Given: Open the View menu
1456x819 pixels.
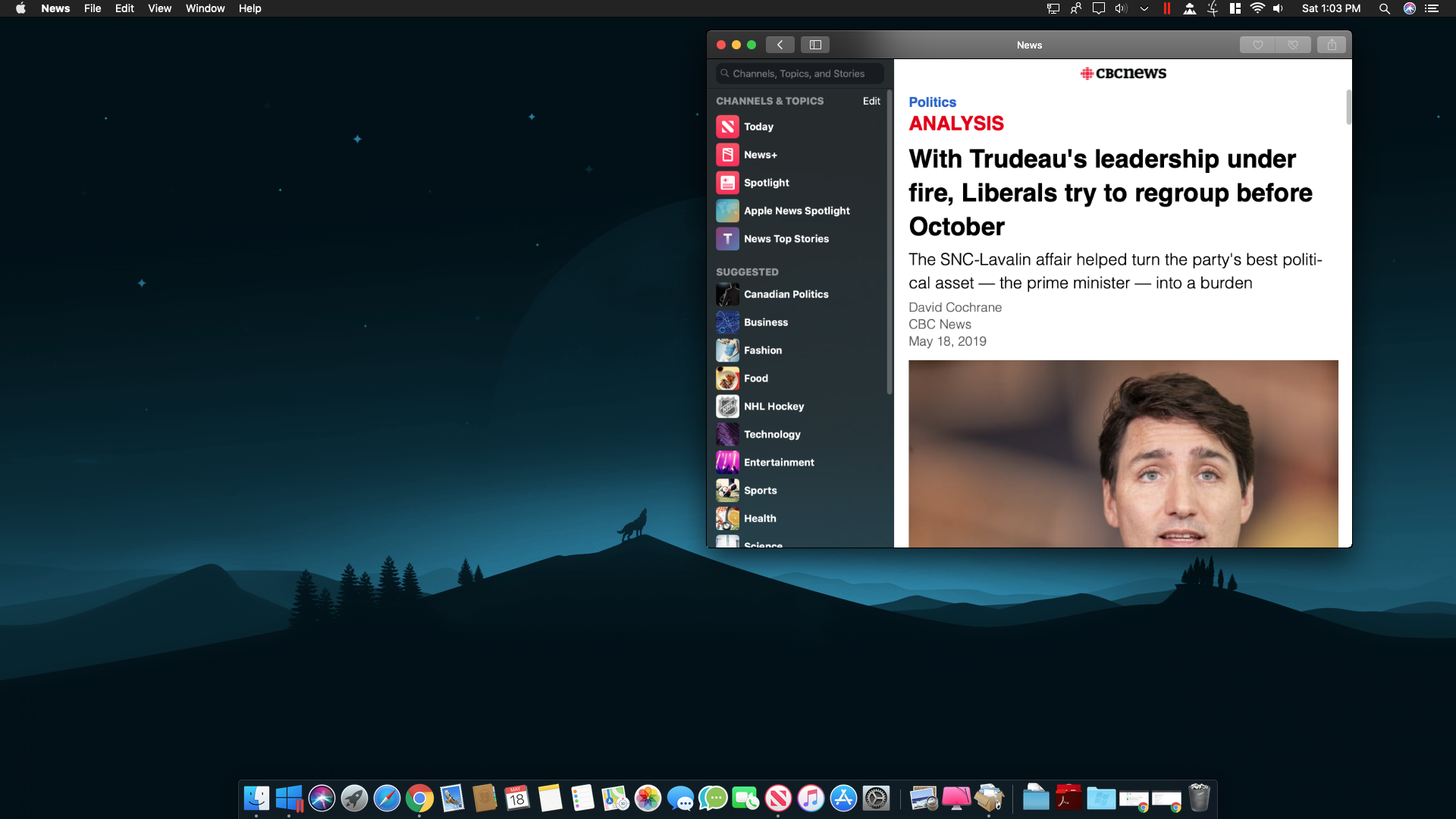Looking at the screenshot, I should click(x=159, y=8).
